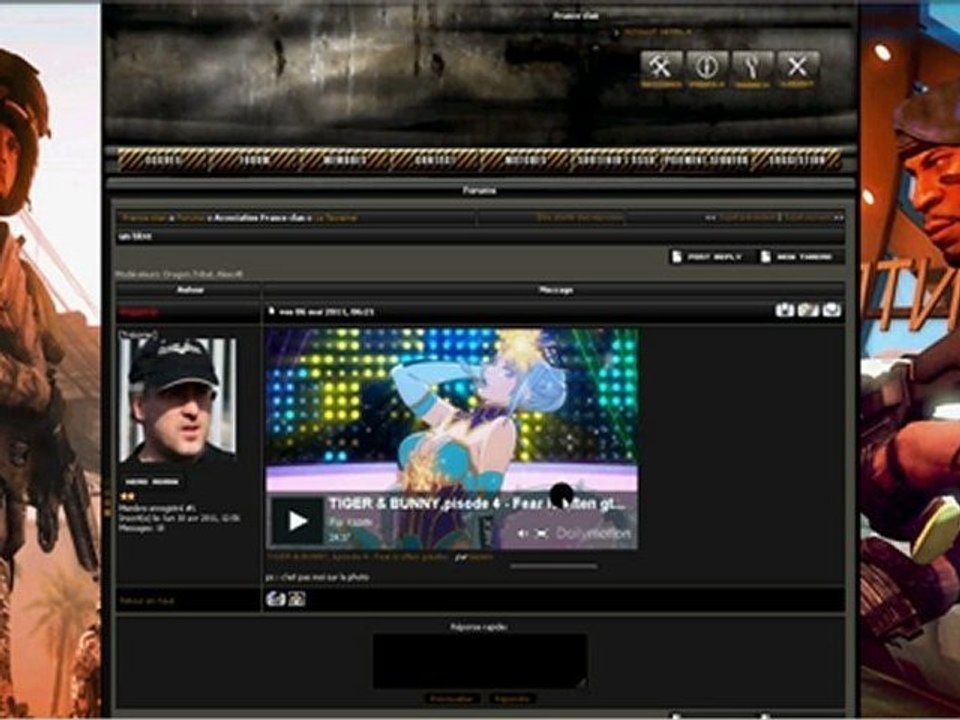Click the author avatar photo

[x=177, y=399]
